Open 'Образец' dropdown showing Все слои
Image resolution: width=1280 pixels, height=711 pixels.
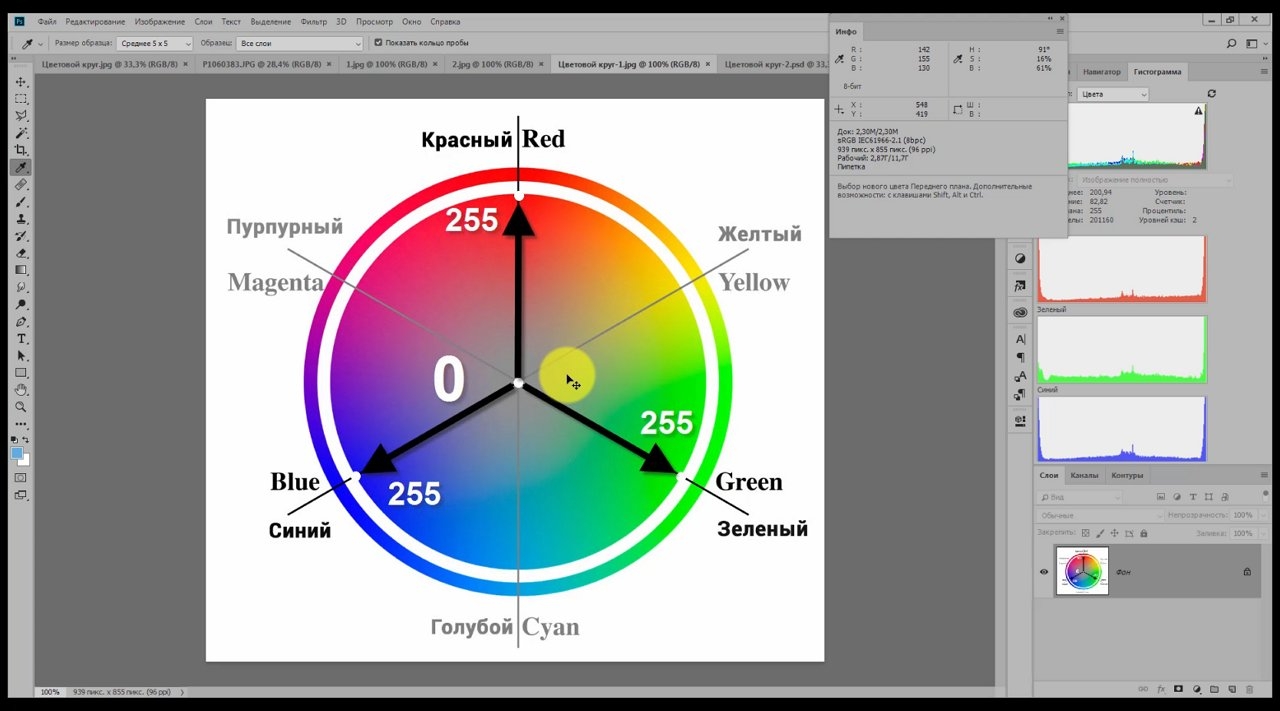(300, 43)
